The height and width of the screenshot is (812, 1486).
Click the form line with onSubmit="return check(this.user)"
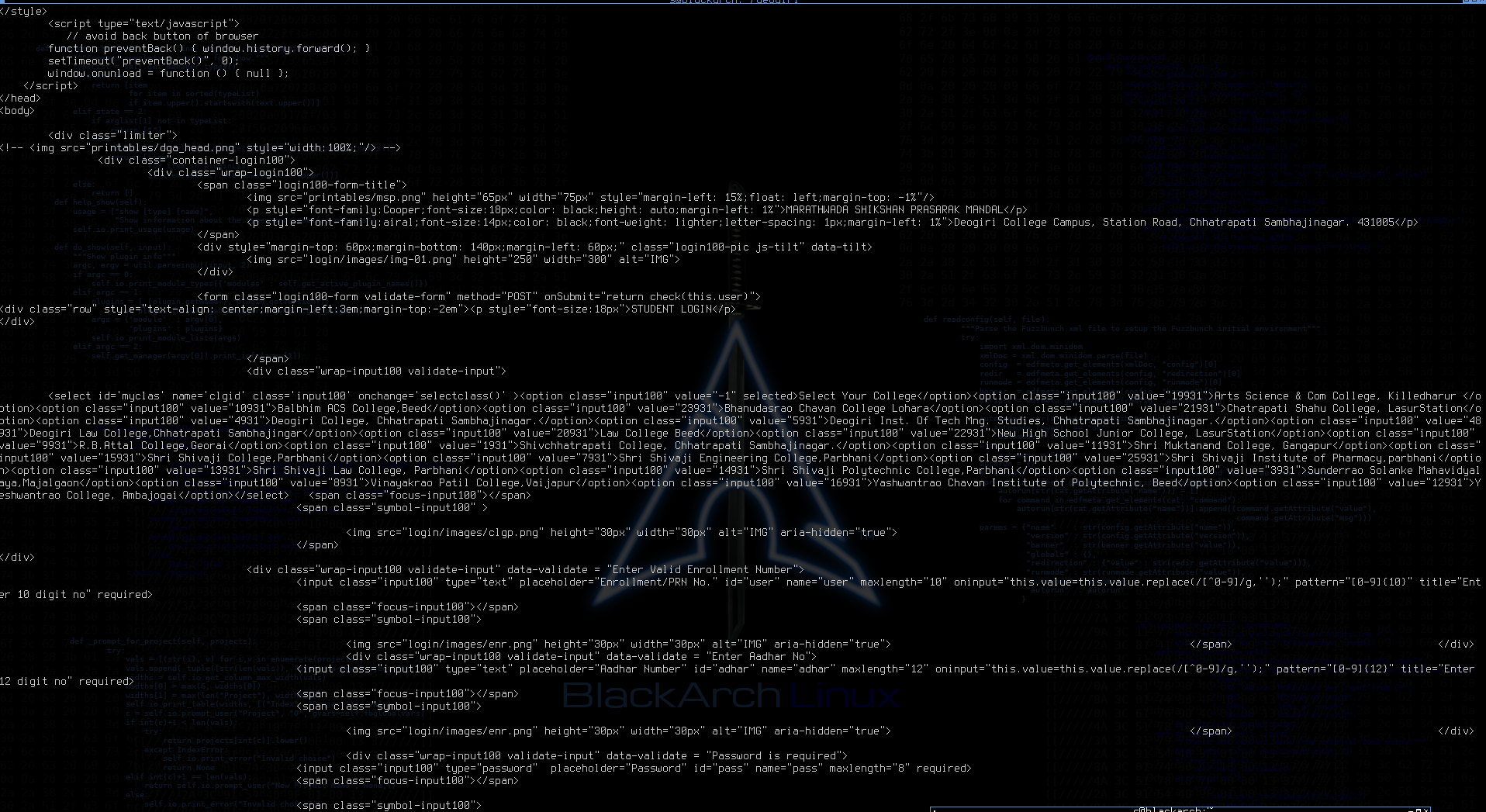pos(479,296)
